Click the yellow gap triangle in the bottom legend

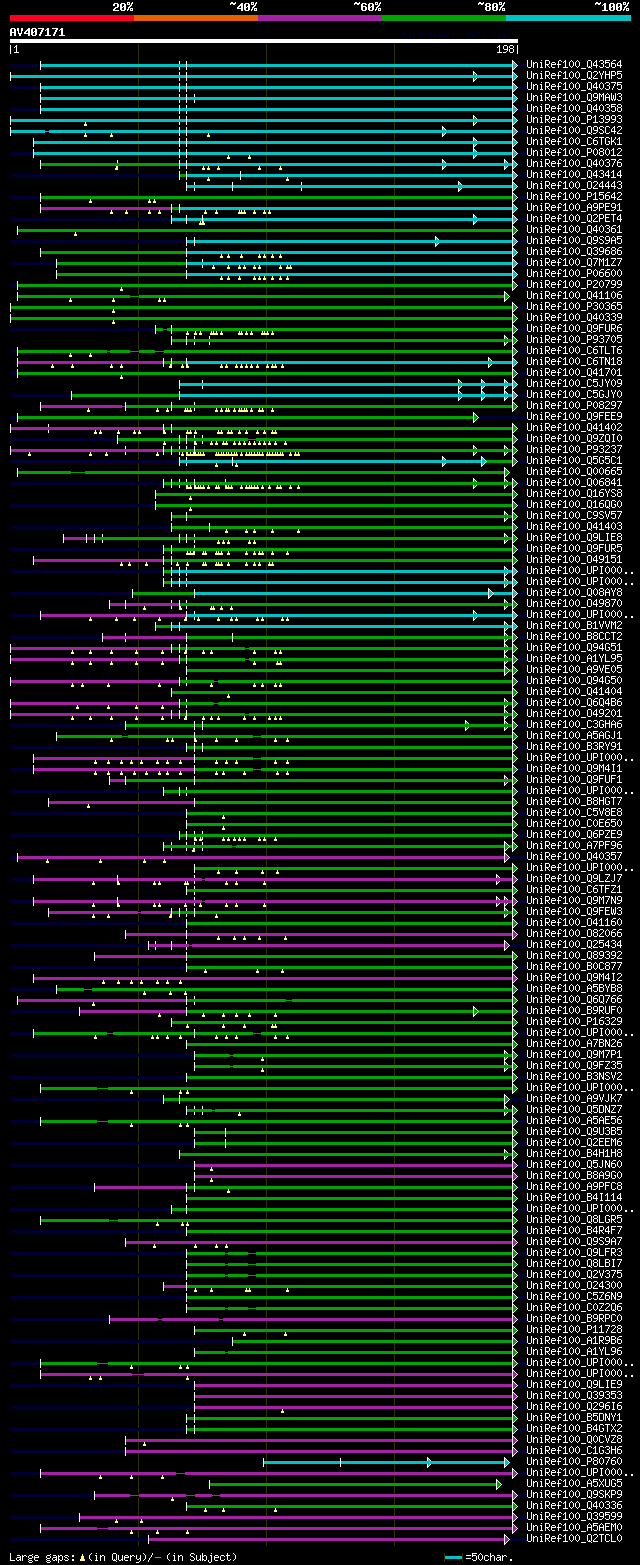83,1557
